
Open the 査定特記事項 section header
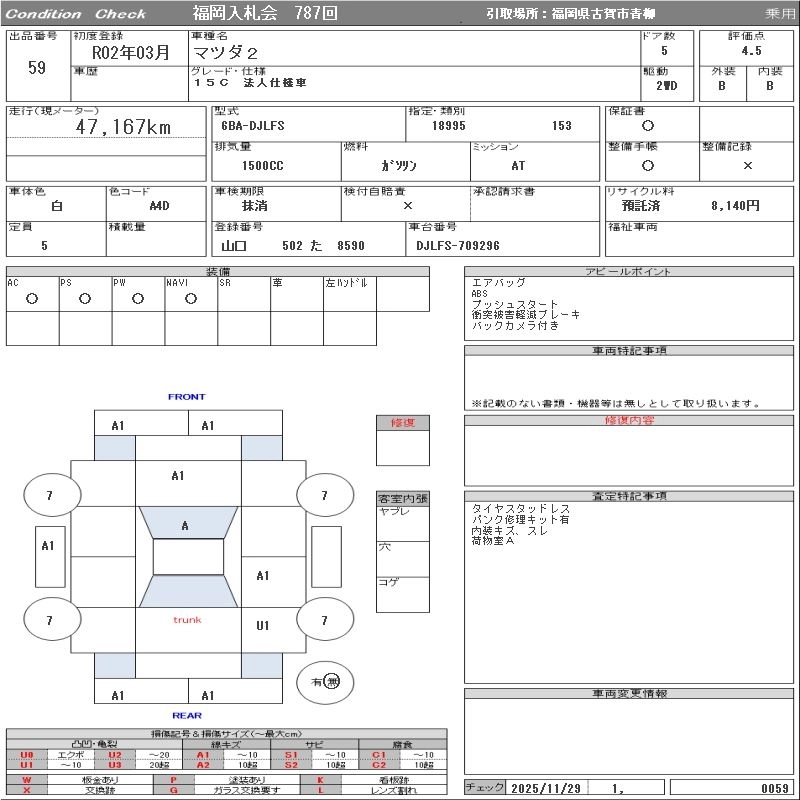coord(628,496)
